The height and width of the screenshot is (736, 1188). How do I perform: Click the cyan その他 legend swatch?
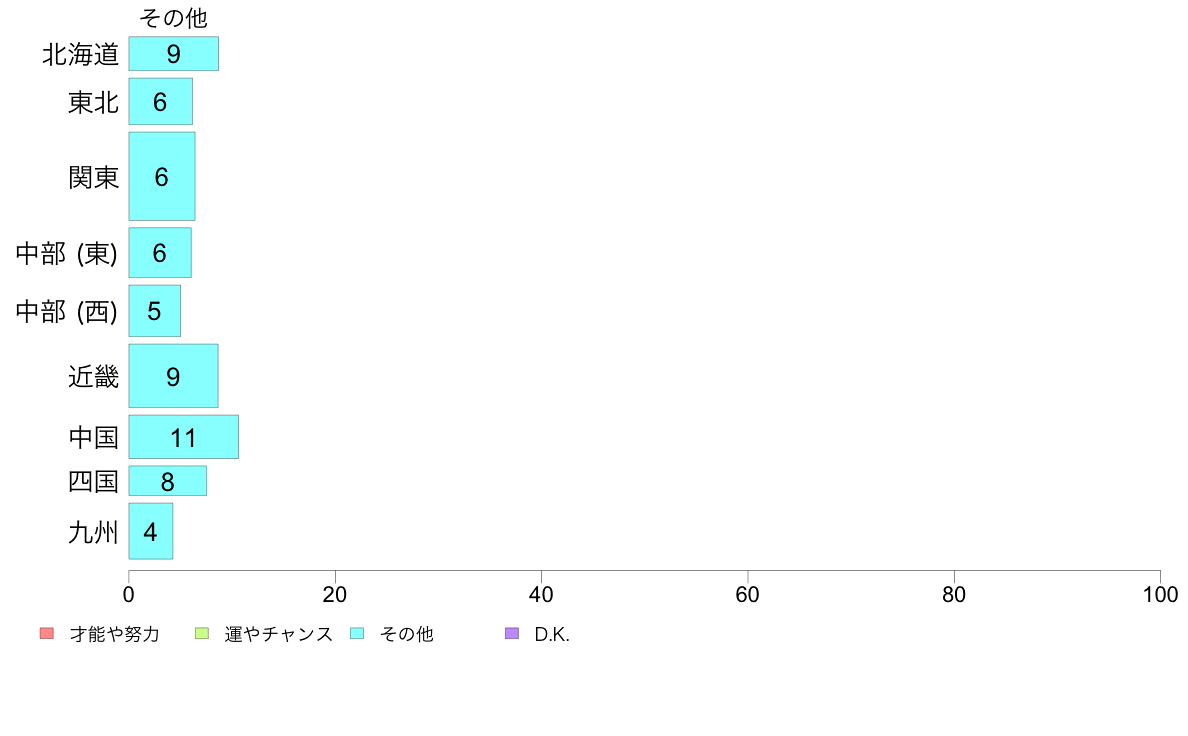[357, 634]
